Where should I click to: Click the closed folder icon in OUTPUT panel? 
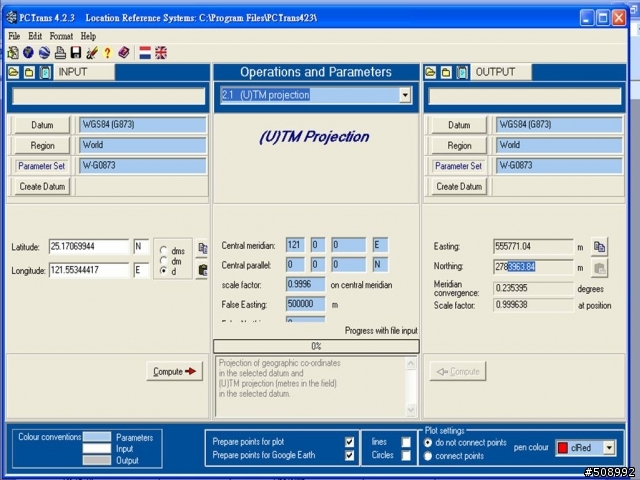pyautogui.click(x=446, y=73)
